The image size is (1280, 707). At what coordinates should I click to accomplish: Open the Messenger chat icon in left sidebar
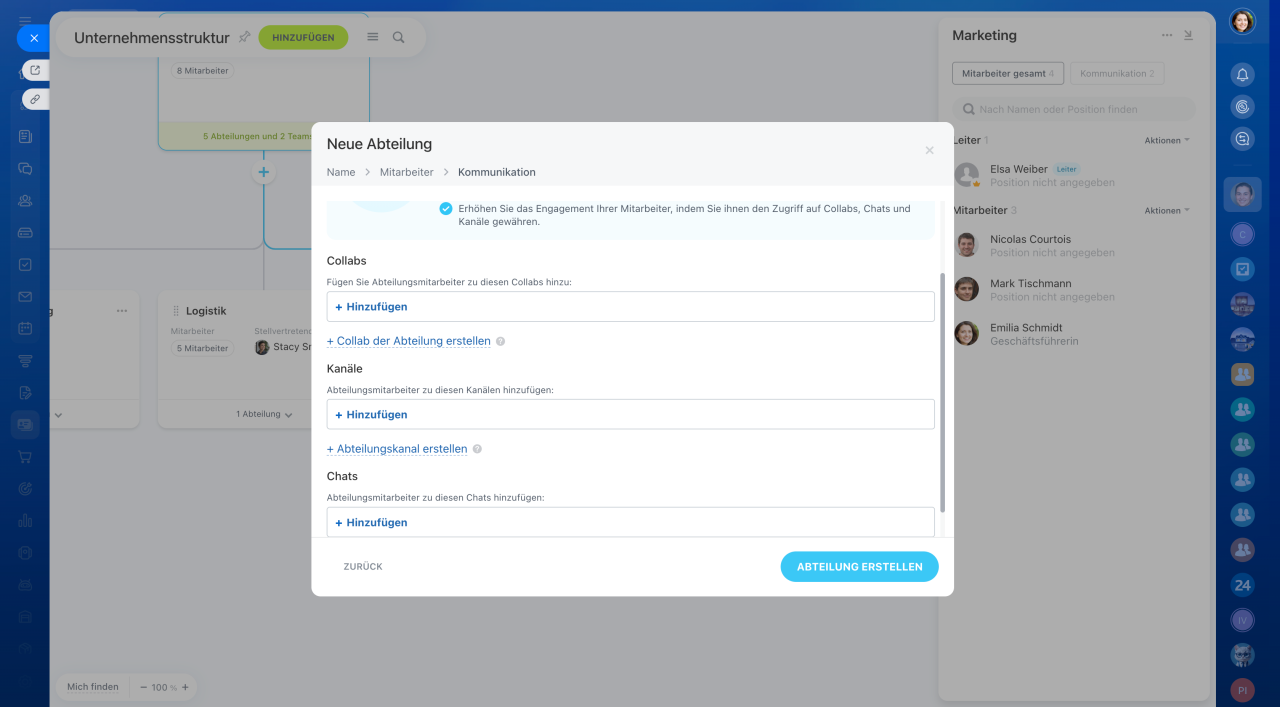[25, 168]
